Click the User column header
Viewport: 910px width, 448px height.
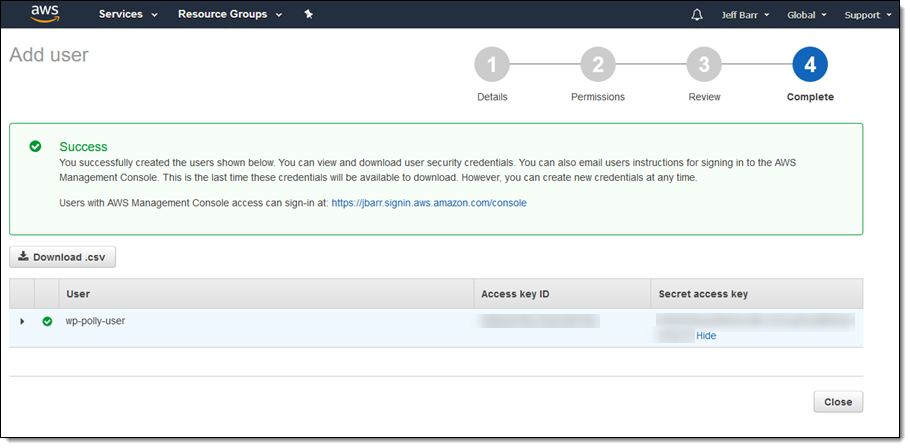[x=78, y=294]
